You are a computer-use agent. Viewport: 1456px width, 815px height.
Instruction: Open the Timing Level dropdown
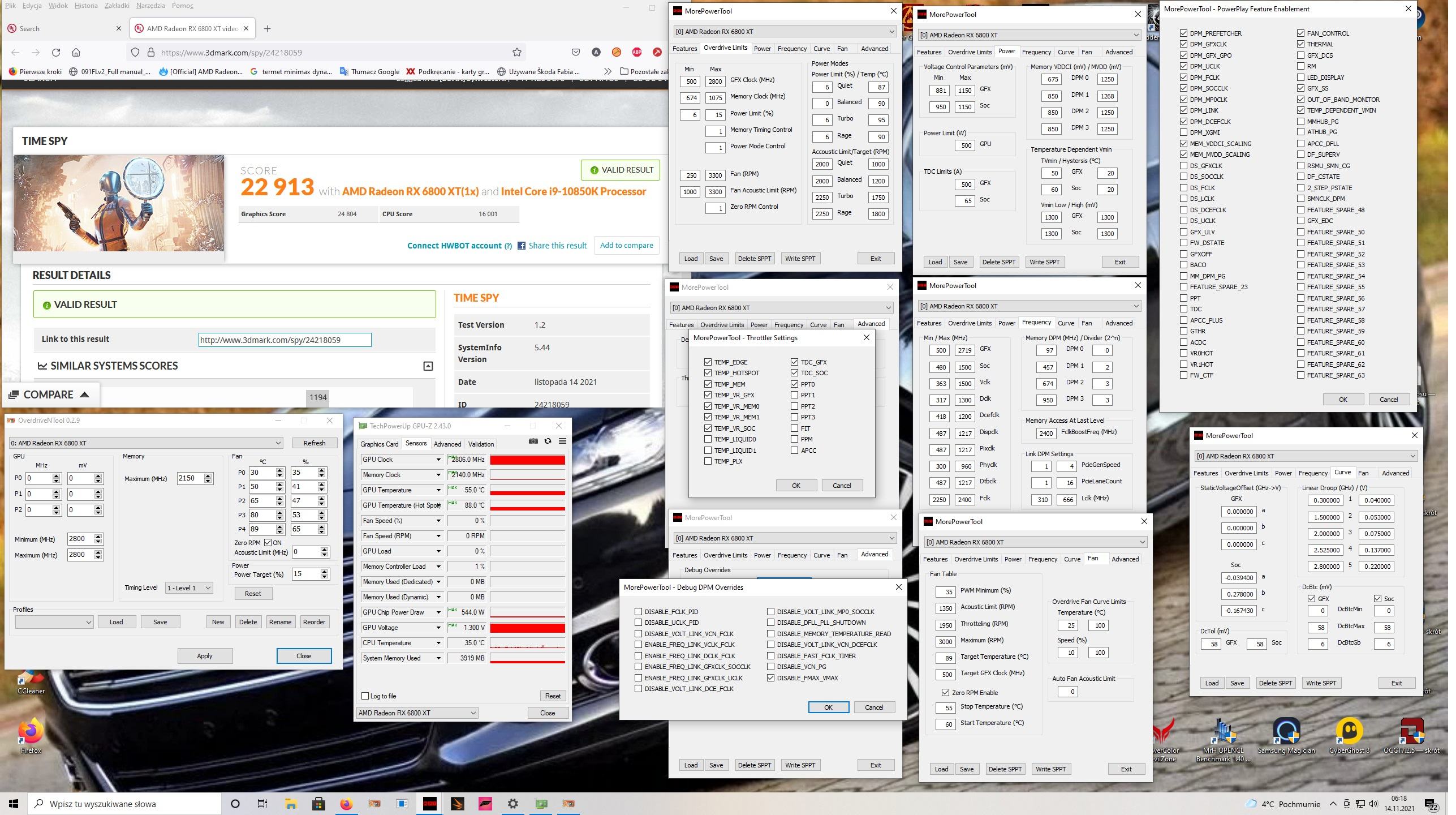(189, 588)
